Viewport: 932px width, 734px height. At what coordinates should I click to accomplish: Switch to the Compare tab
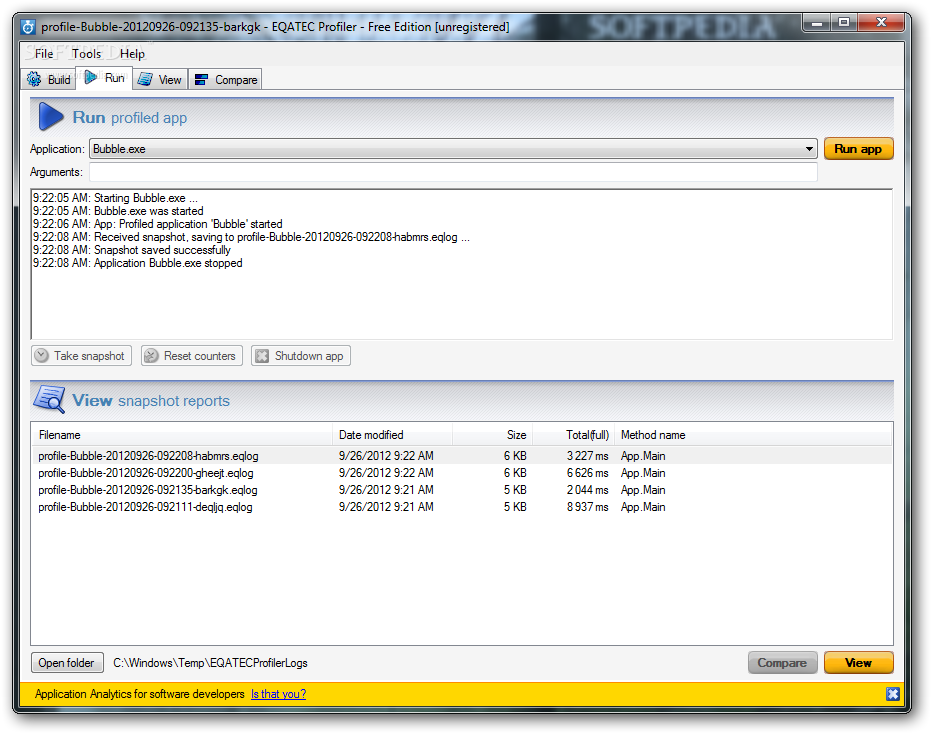(x=226, y=79)
